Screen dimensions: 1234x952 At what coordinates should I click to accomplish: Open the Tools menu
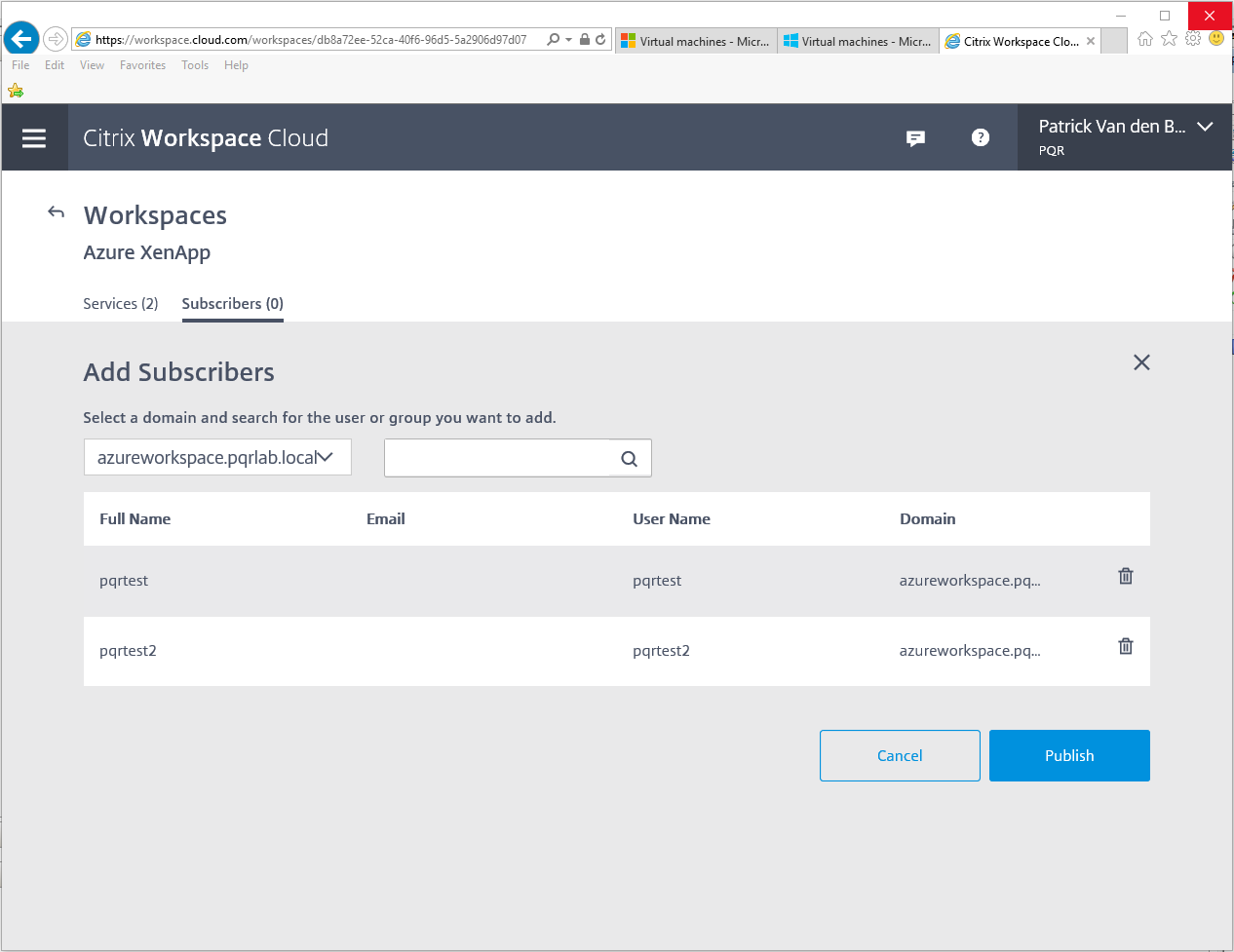pos(195,65)
